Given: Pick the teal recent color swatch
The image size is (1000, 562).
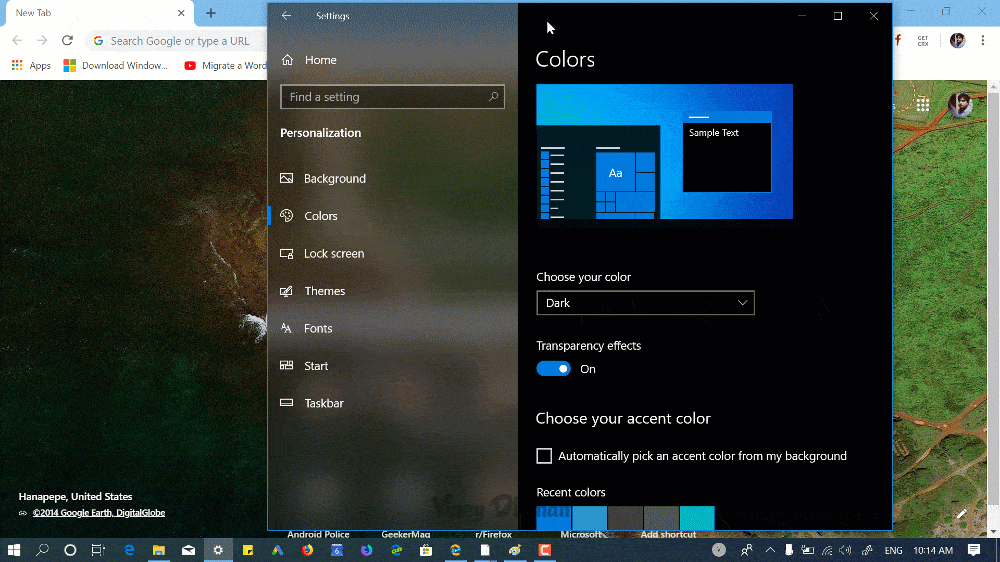Looking at the screenshot, I should pos(697,518).
